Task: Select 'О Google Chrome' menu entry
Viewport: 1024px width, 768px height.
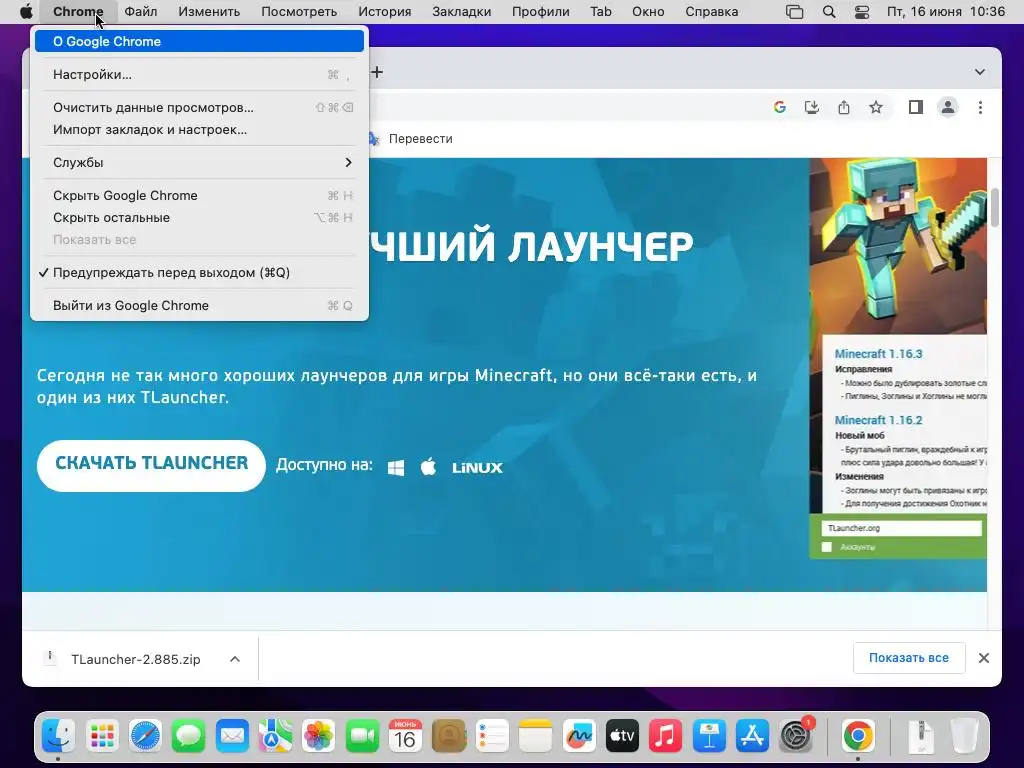Action: click(199, 41)
